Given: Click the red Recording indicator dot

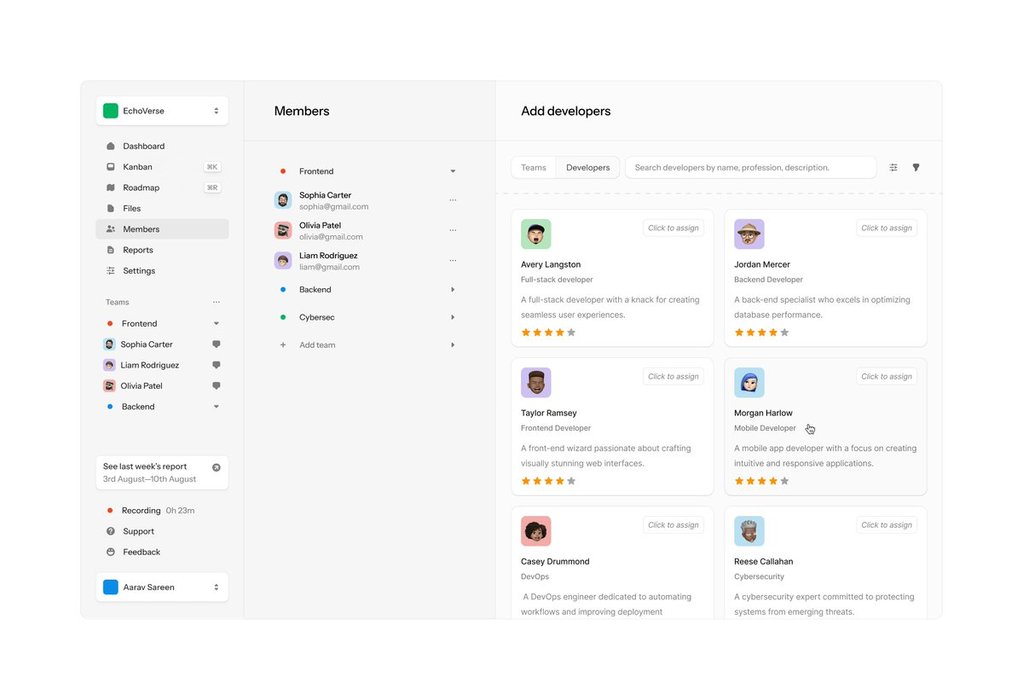Looking at the screenshot, I should 110,510.
